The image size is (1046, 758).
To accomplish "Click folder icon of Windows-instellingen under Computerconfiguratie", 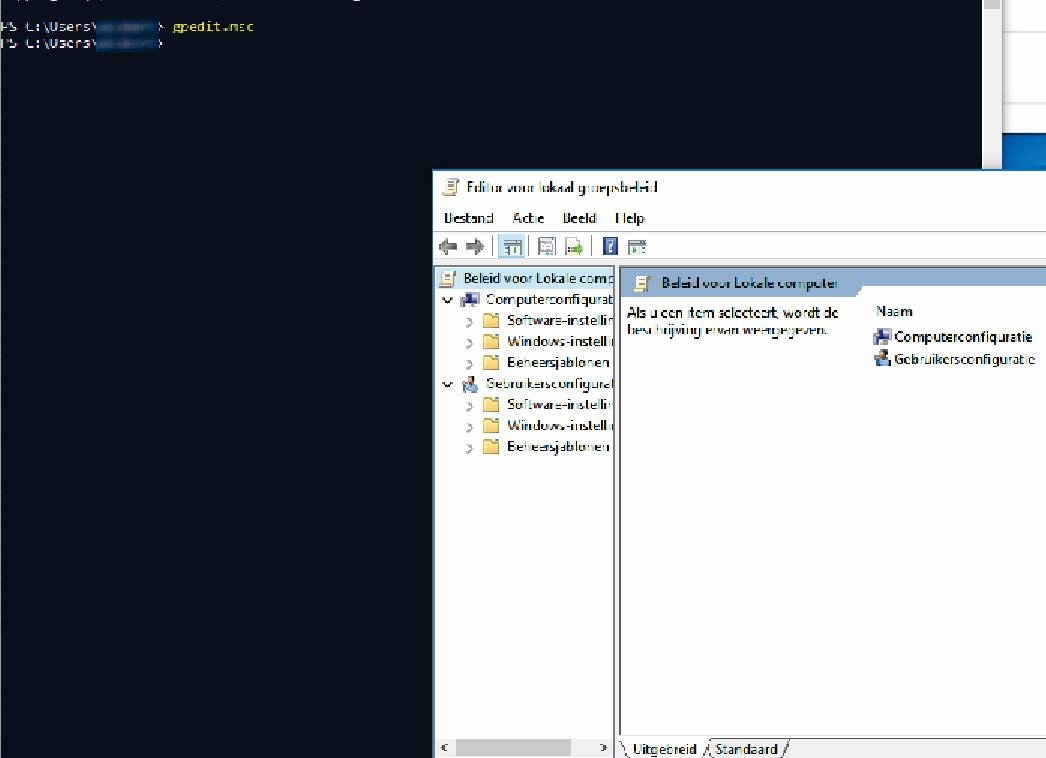I will (x=491, y=342).
